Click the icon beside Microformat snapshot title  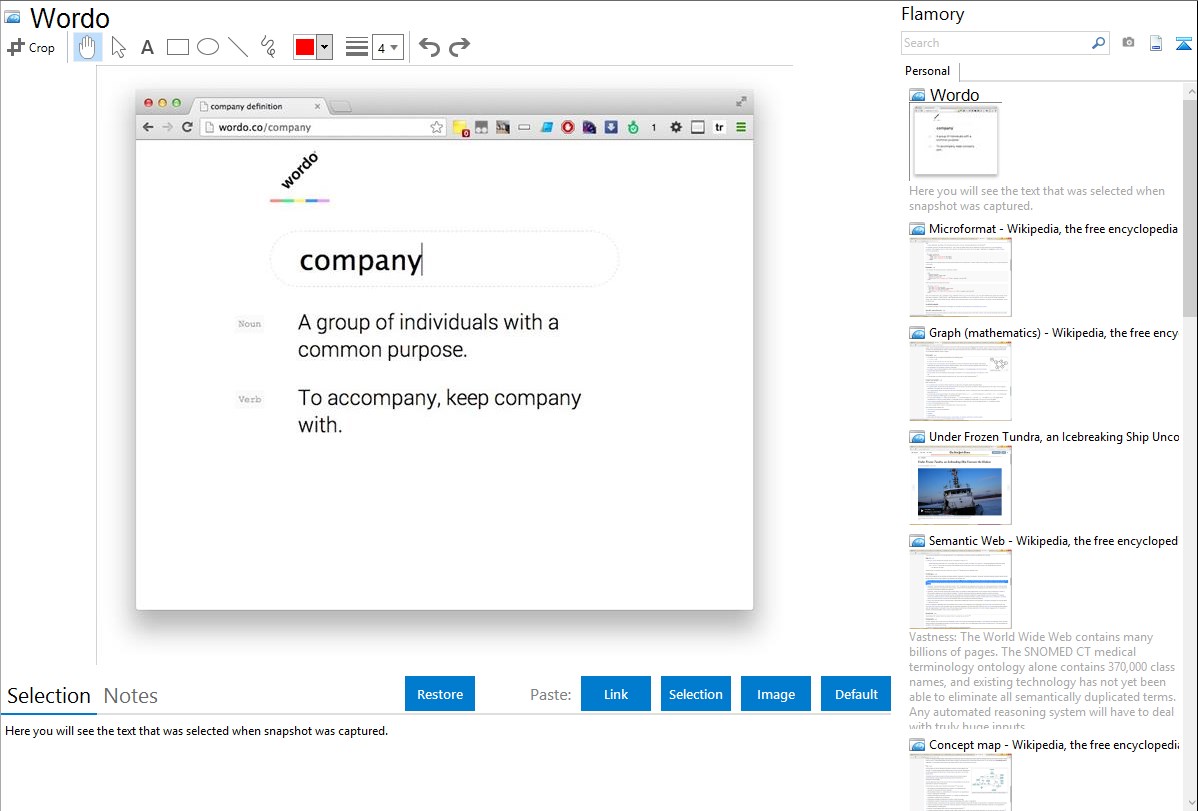(917, 229)
